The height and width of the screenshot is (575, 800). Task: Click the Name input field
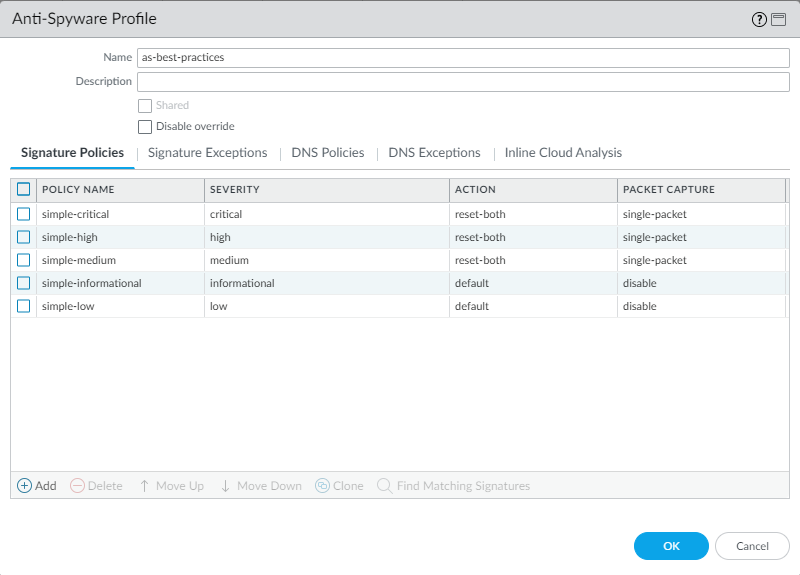click(463, 58)
